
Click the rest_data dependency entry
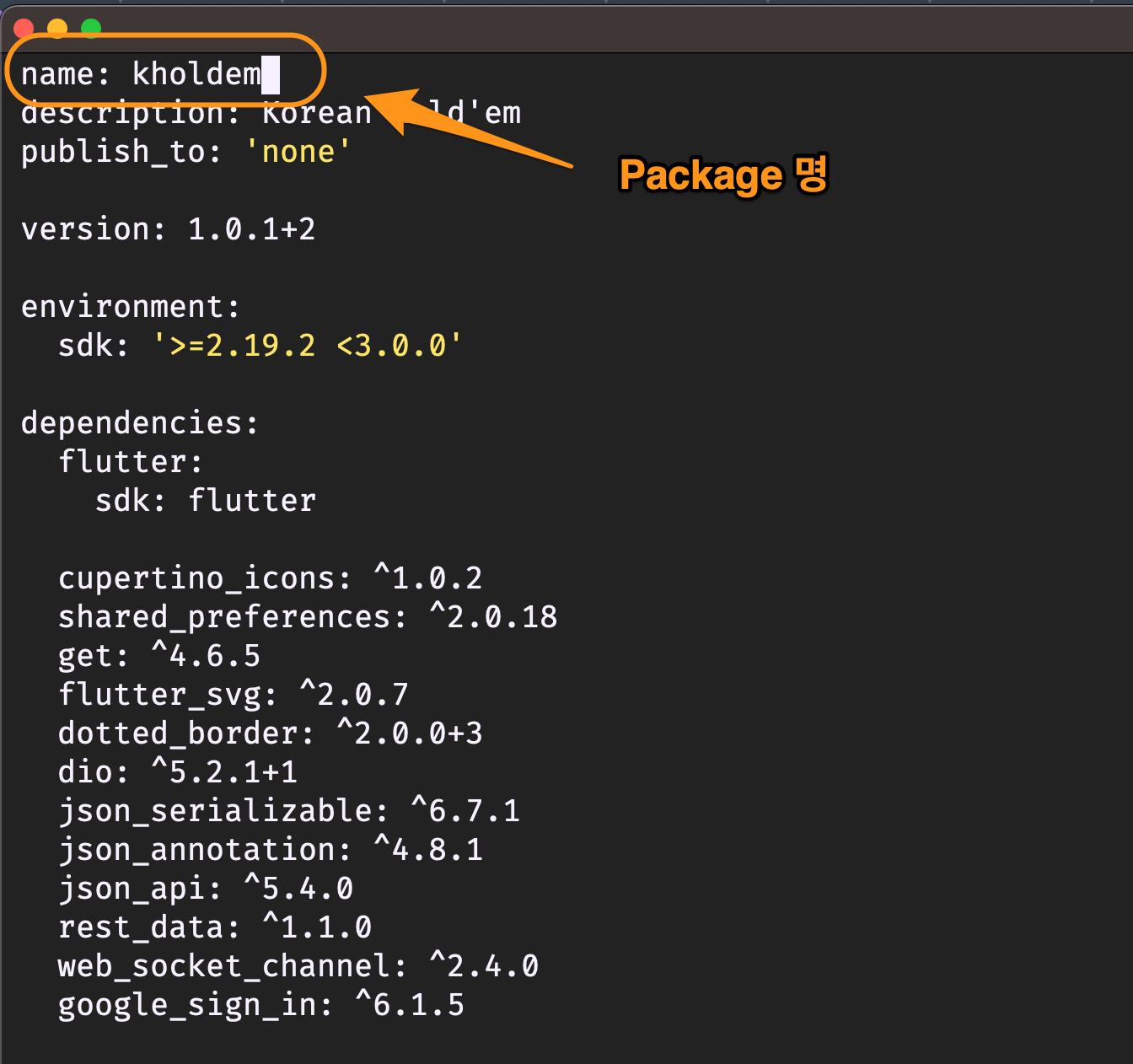pos(214,927)
